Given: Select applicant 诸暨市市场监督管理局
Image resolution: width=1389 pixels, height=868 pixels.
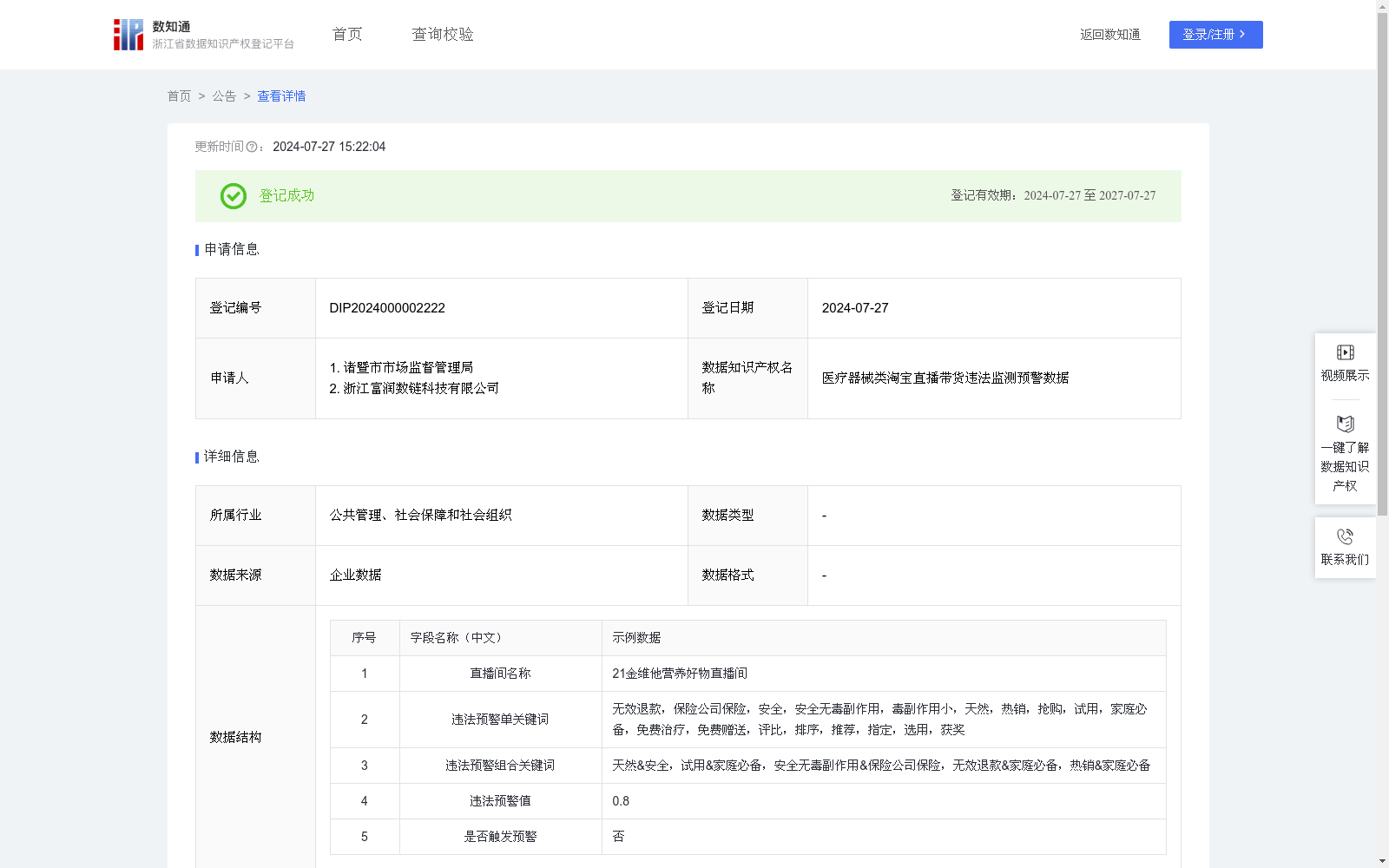Looking at the screenshot, I should tap(408, 368).
